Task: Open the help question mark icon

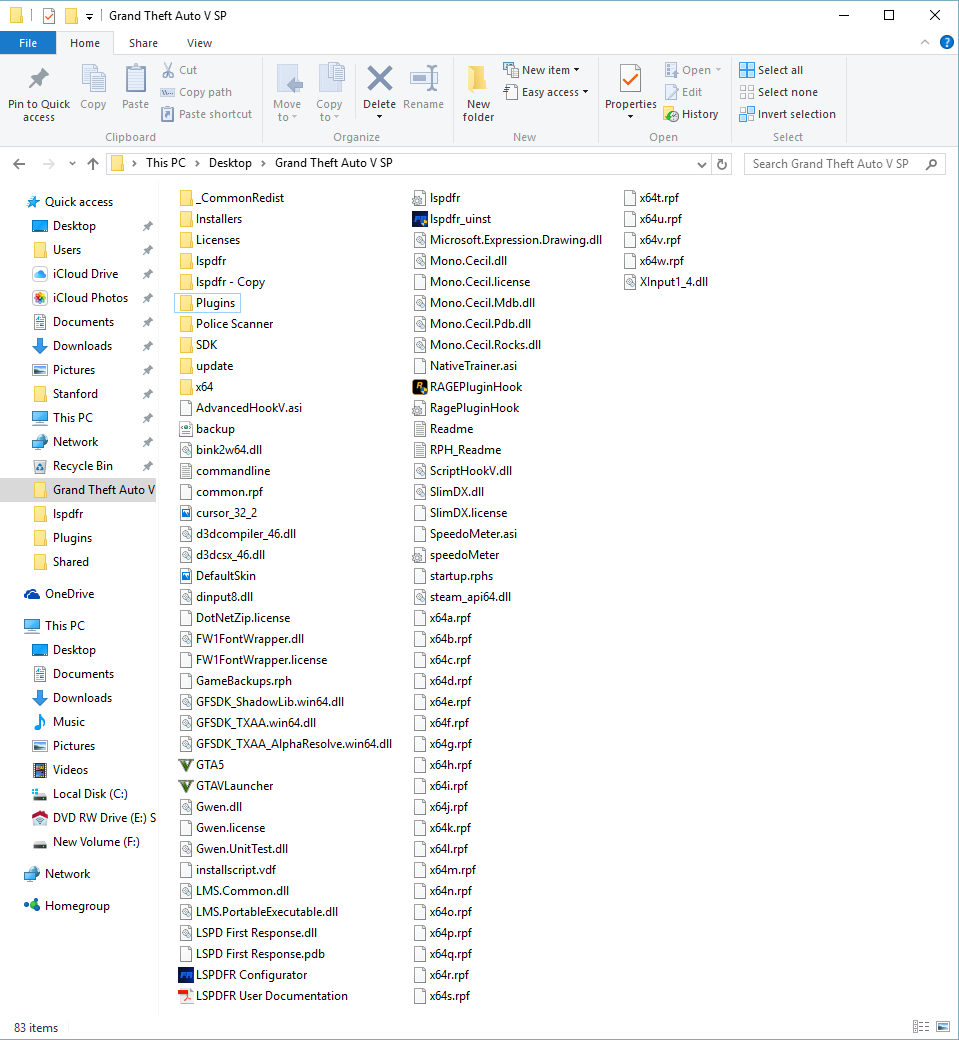Action: click(x=946, y=42)
